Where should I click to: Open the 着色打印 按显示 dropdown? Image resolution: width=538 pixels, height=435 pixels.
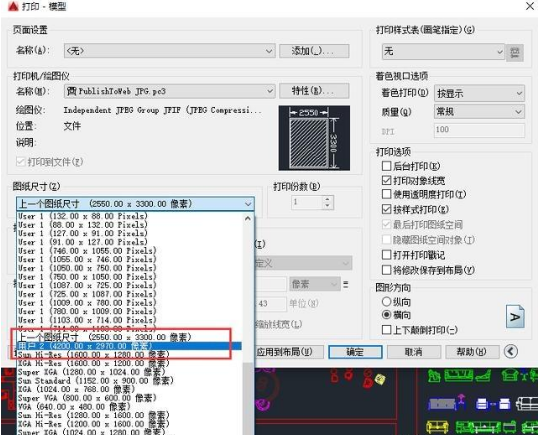[x=479, y=93]
